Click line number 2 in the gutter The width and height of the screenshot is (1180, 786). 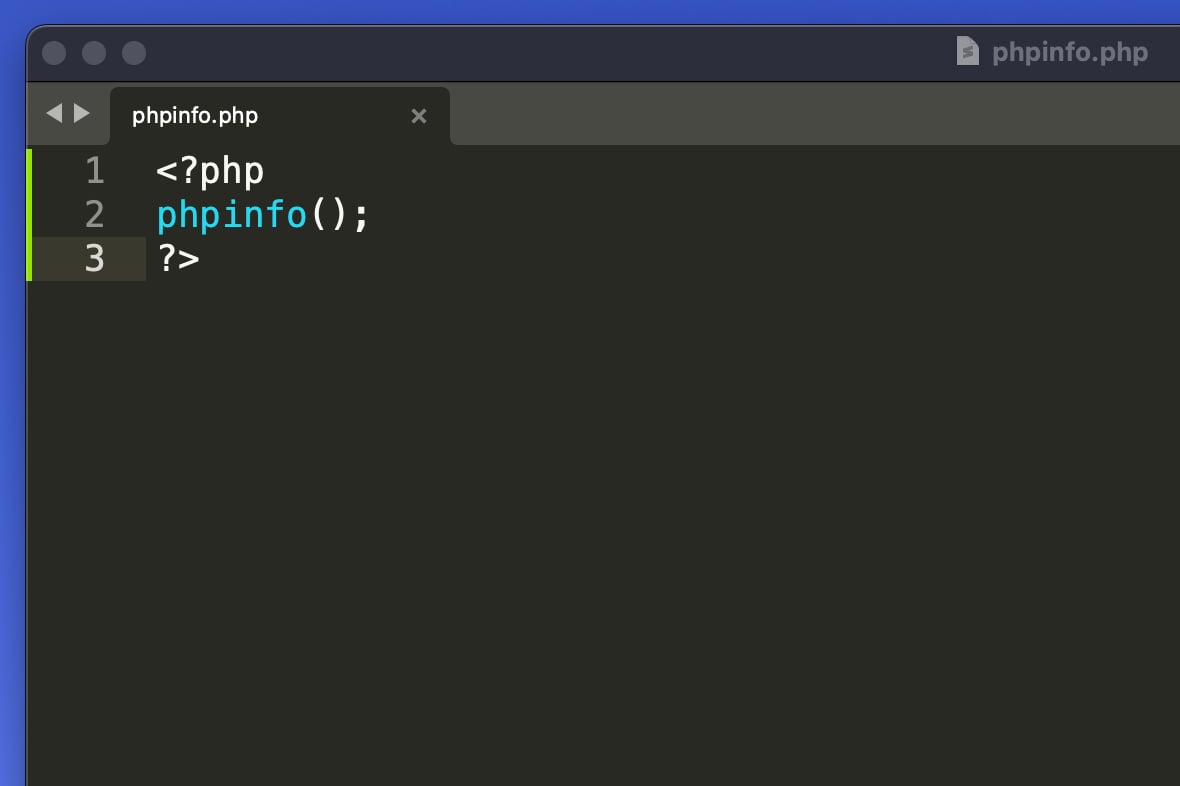click(x=95, y=215)
